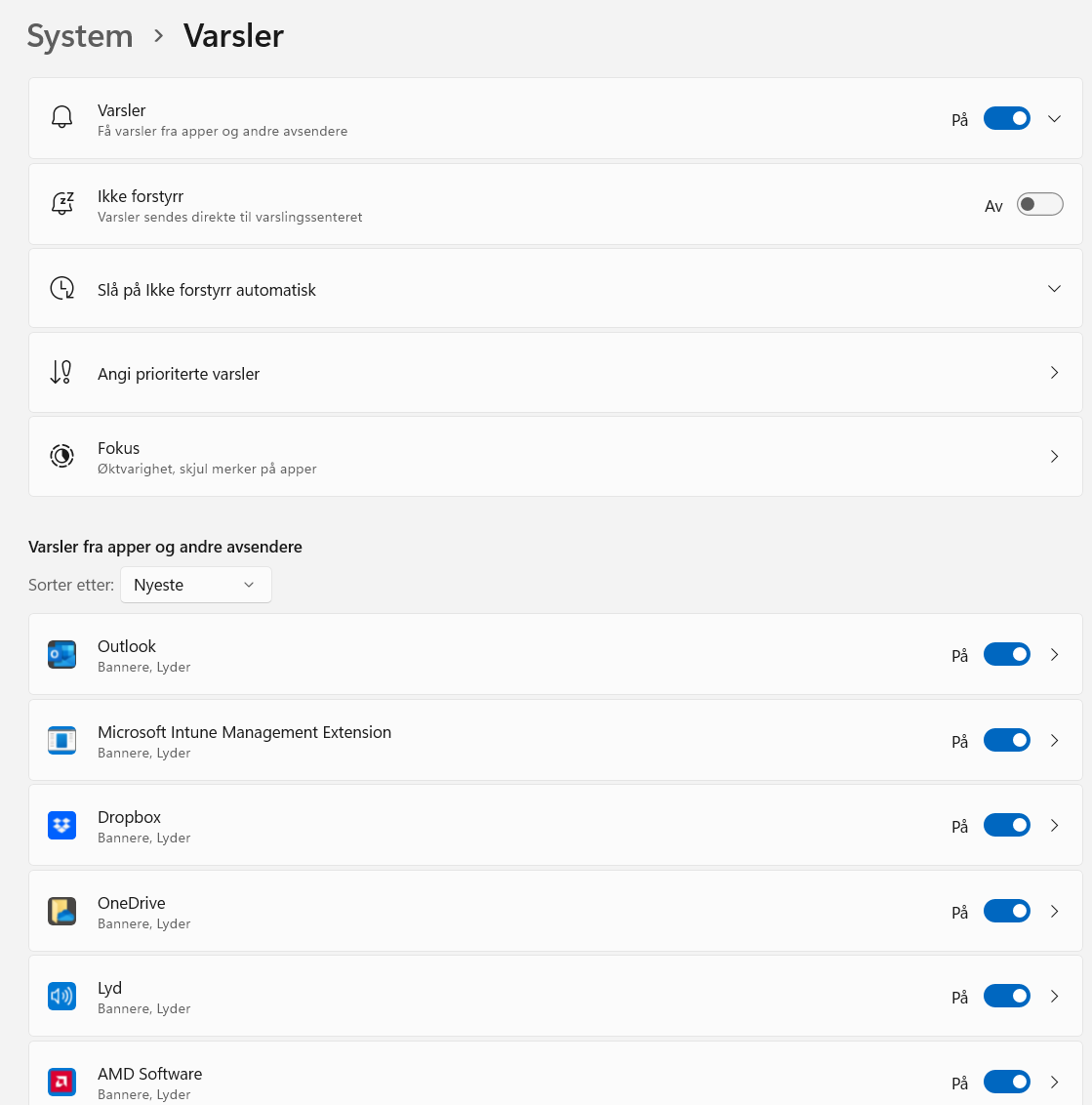Click the OneDrive app icon
1092x1105 pixels.
point(61,912)
